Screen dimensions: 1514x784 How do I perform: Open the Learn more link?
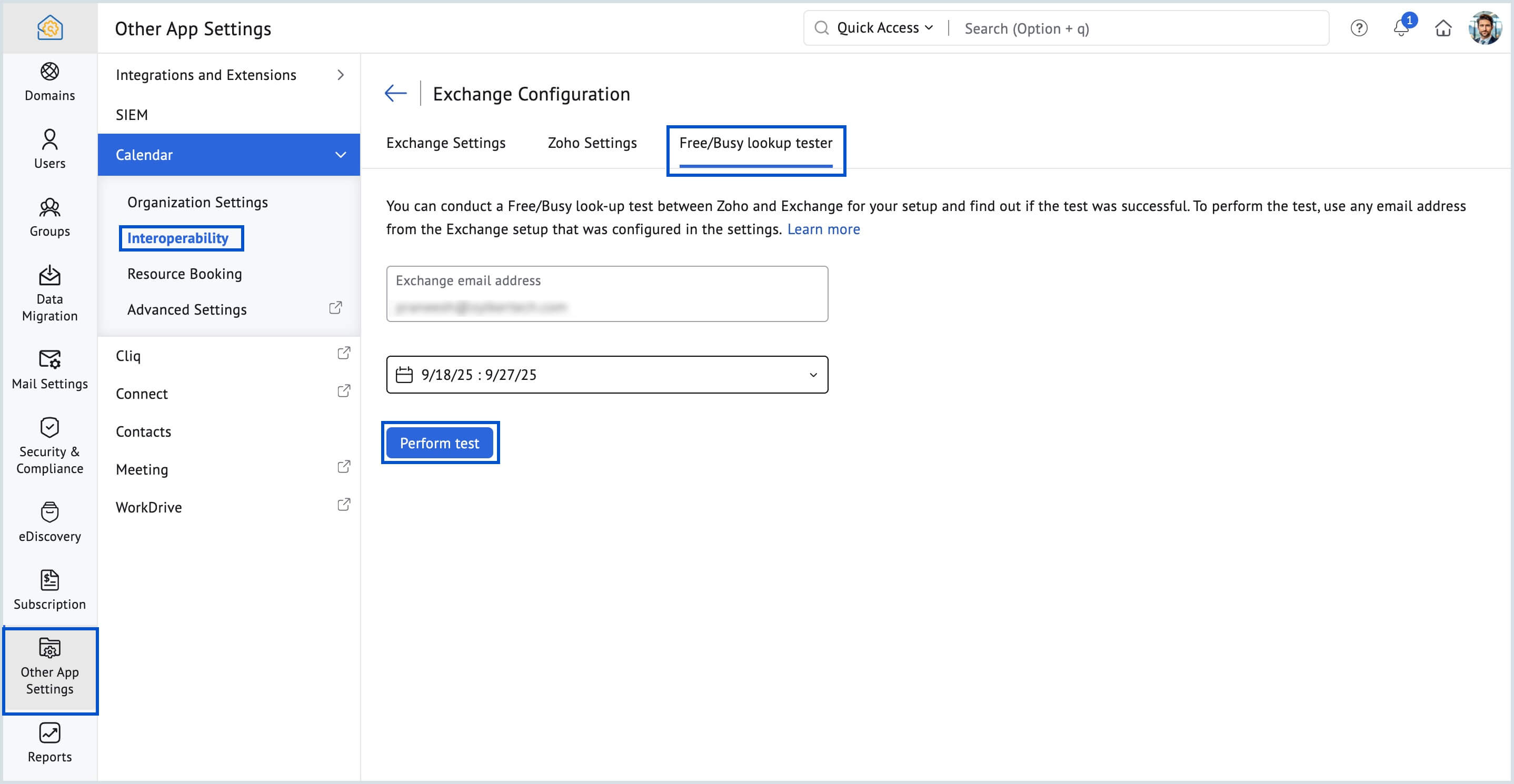pos(823,229)
